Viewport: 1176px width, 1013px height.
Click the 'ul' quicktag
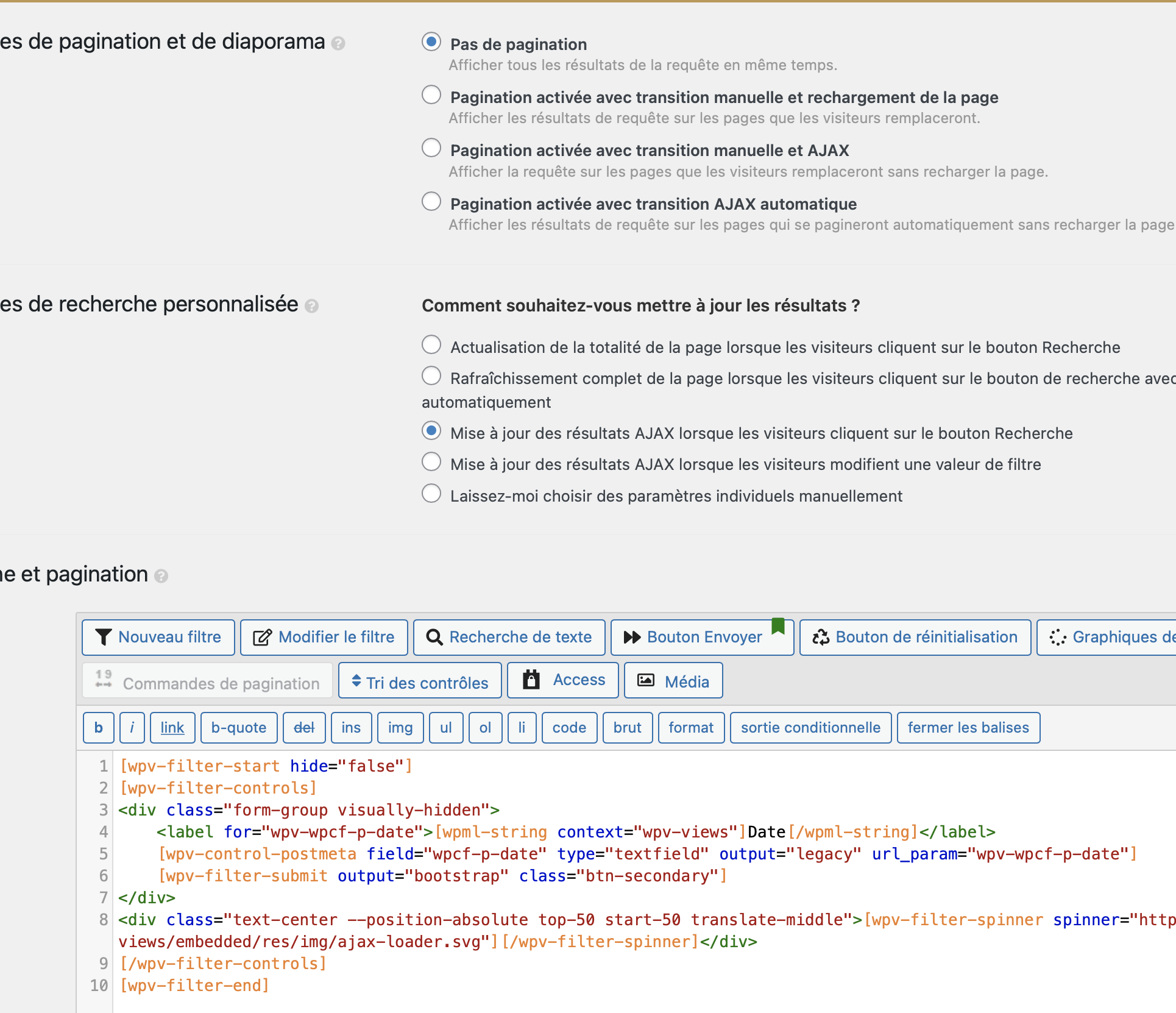coord(446,728)
